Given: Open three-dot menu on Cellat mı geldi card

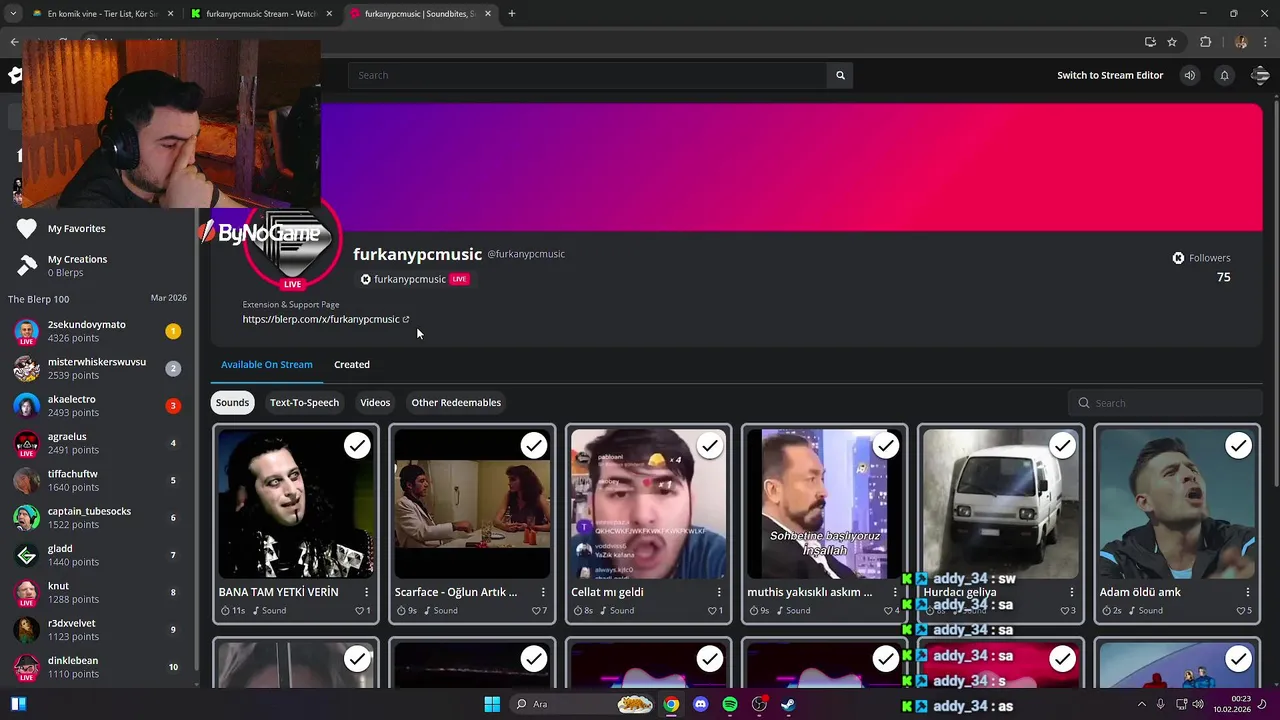Looking at the screenshot, I should (x=719, y=592).
